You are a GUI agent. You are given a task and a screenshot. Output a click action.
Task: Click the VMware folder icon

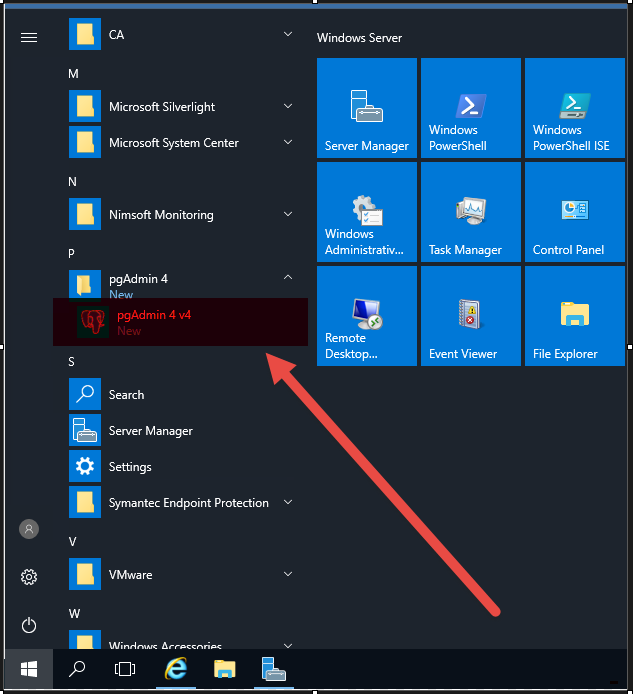pyautogui.click(x=85, y=574)
